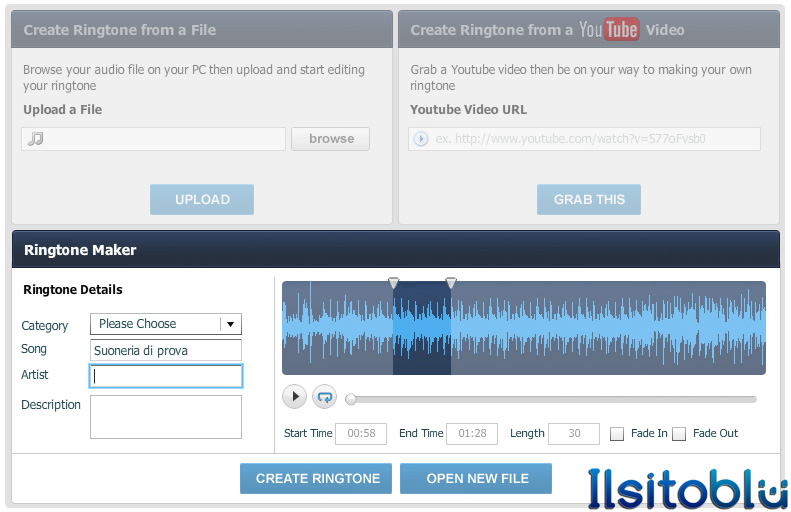Enable the Fade In checkbox
Viewport: 791px width, 512px height.
pyautogui.click(x=616, y=434)
